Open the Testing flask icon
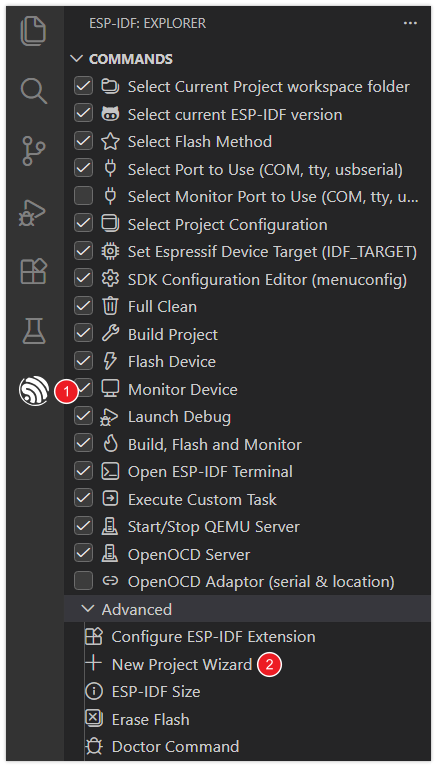Screen dimensions: 437x767 34,331
